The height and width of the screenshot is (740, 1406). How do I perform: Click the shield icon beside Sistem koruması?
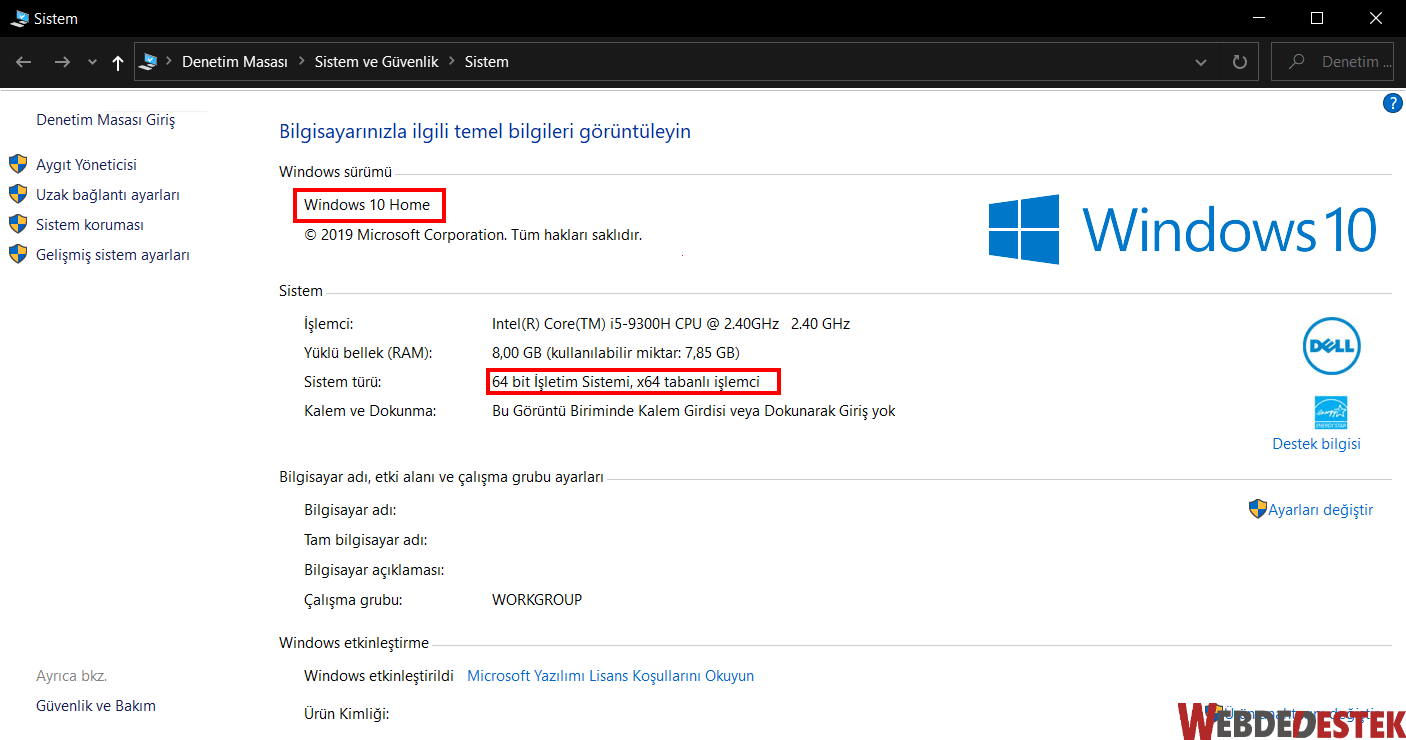(18, 224)
